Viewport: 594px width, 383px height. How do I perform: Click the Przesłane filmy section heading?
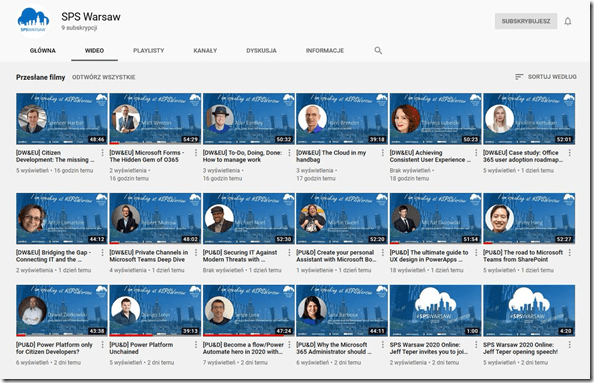(41, 77)
